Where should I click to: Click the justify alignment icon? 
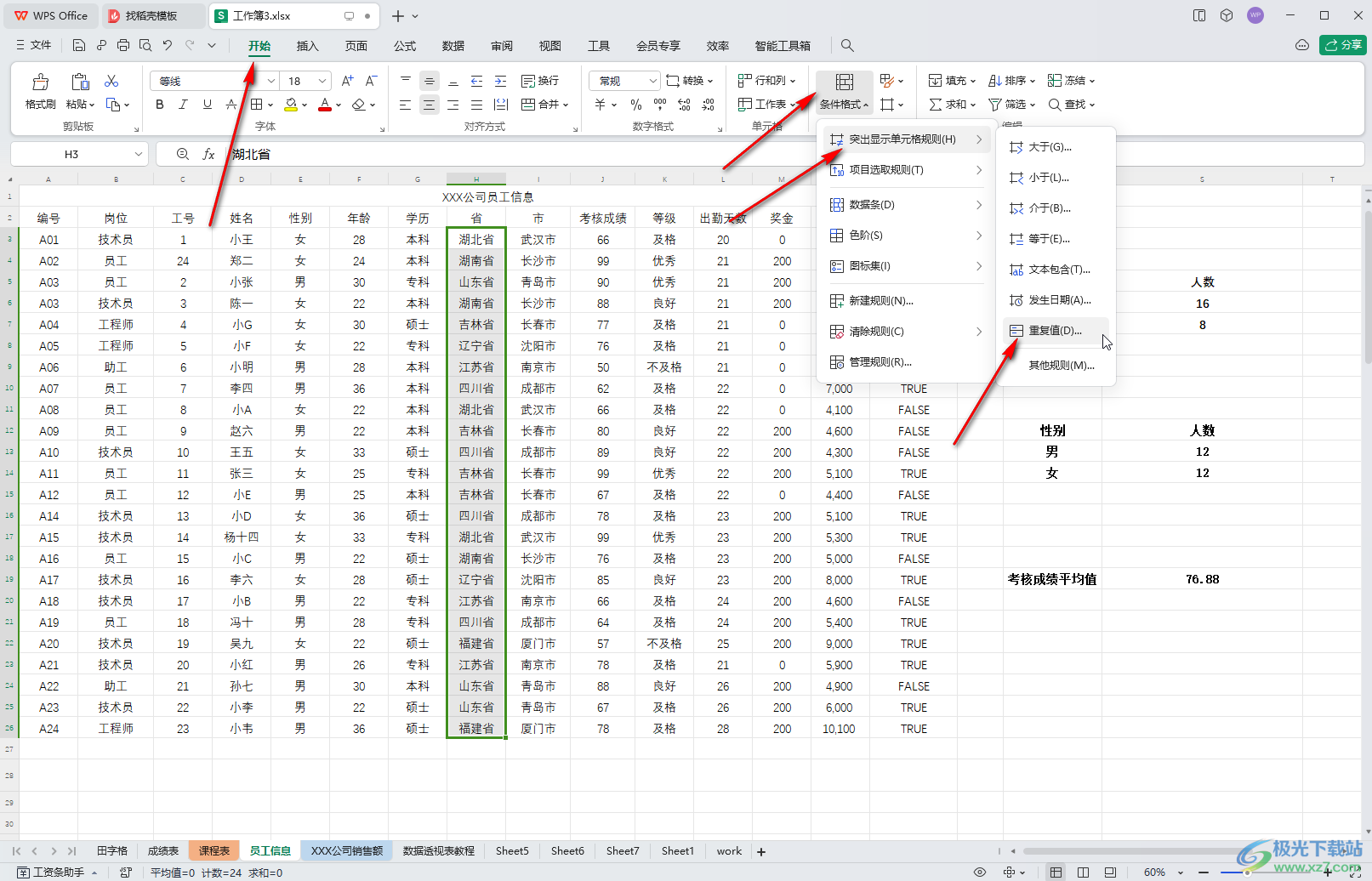tap(477, 105)
